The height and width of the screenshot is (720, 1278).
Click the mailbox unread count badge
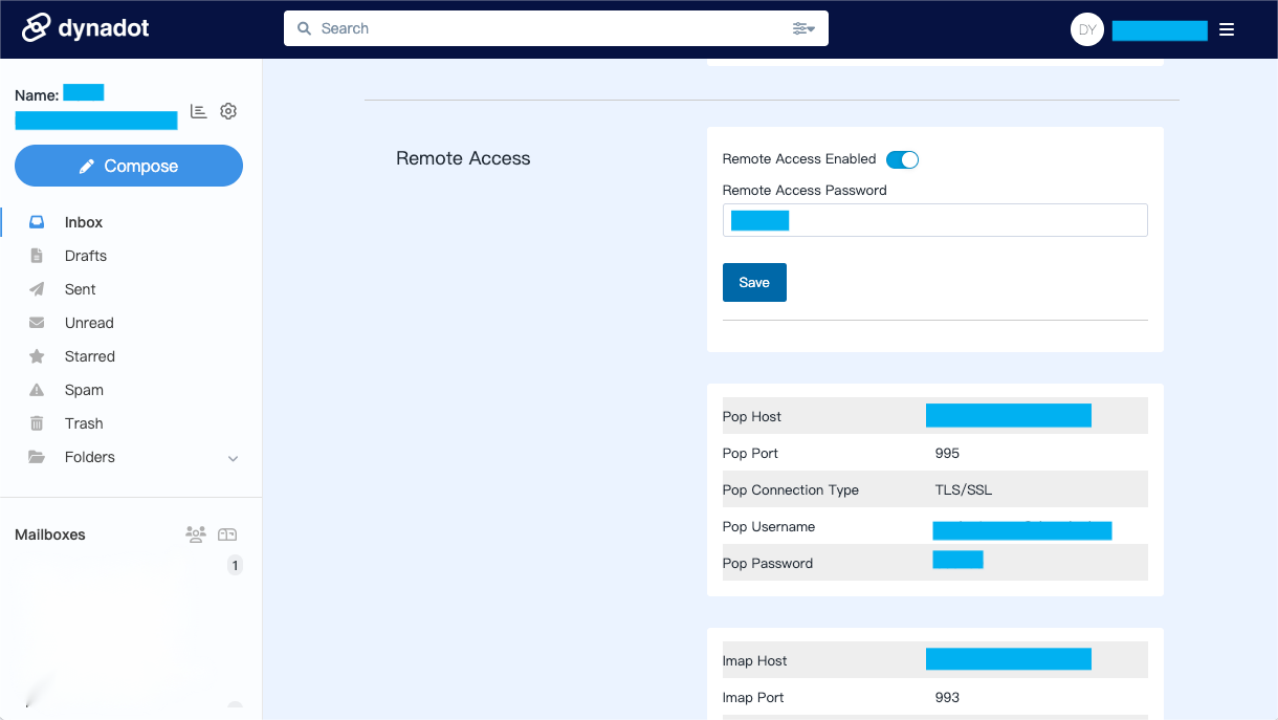(x=235, y=566)
